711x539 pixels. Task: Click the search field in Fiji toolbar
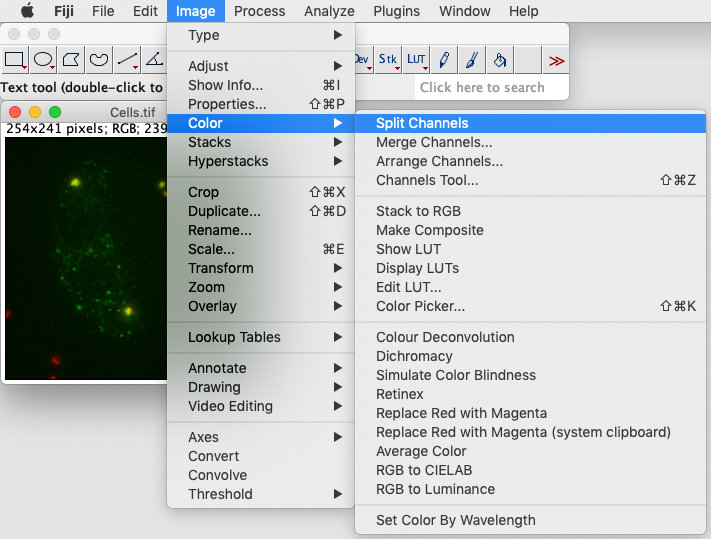490,87
